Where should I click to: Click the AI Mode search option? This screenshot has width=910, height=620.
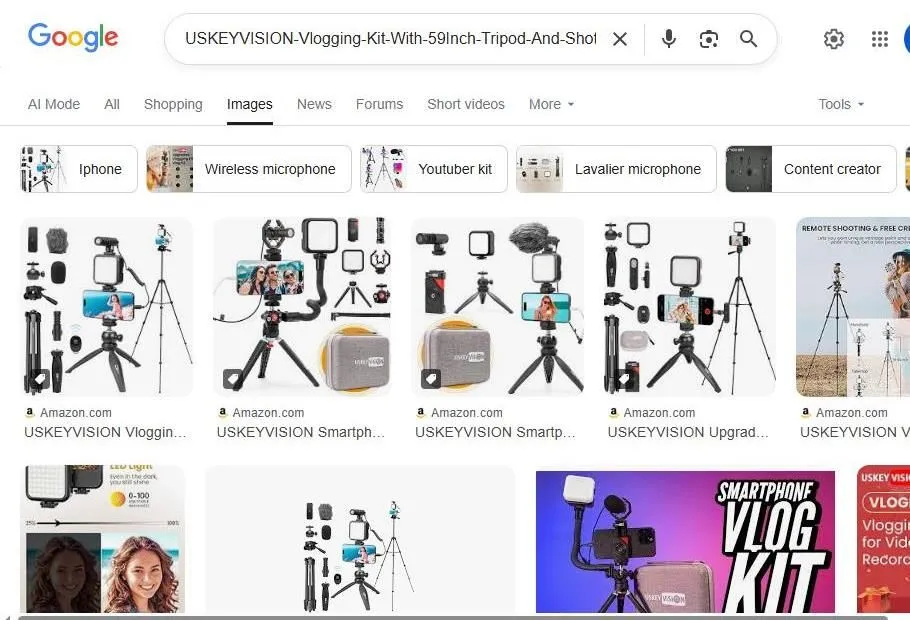(54, 104)
